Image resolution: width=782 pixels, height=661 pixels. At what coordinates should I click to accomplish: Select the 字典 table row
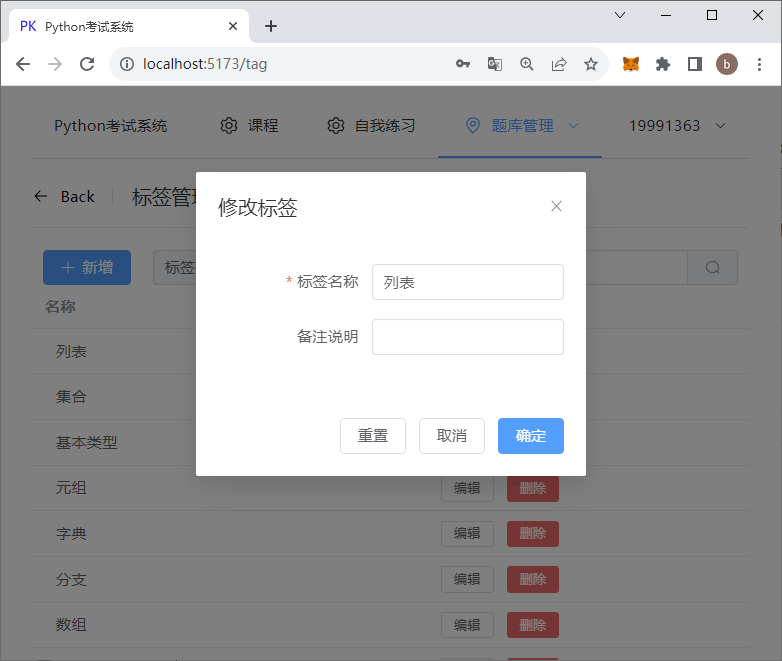coord(390,534)
